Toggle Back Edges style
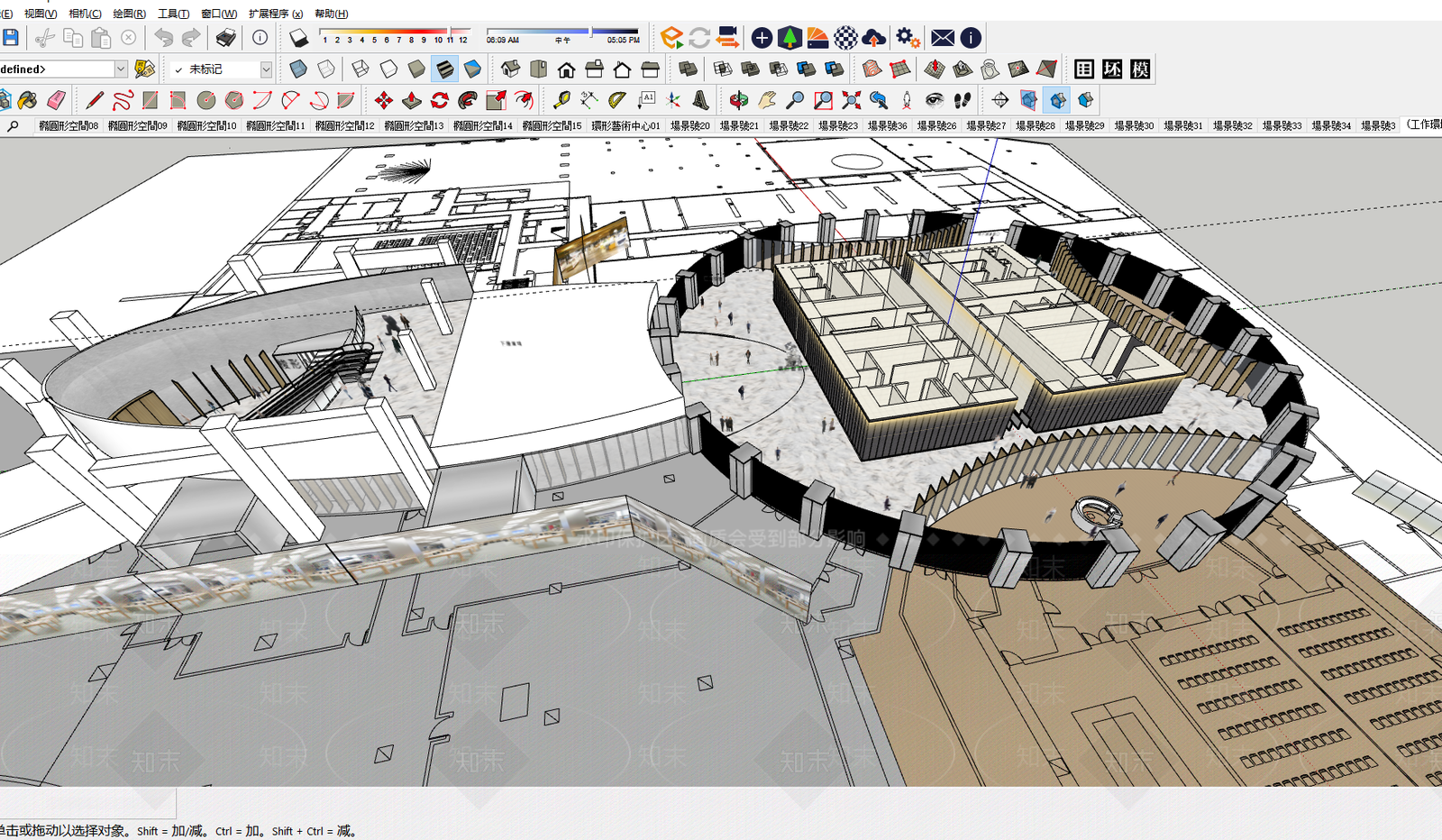1442x840 pixels. point(326,69)
